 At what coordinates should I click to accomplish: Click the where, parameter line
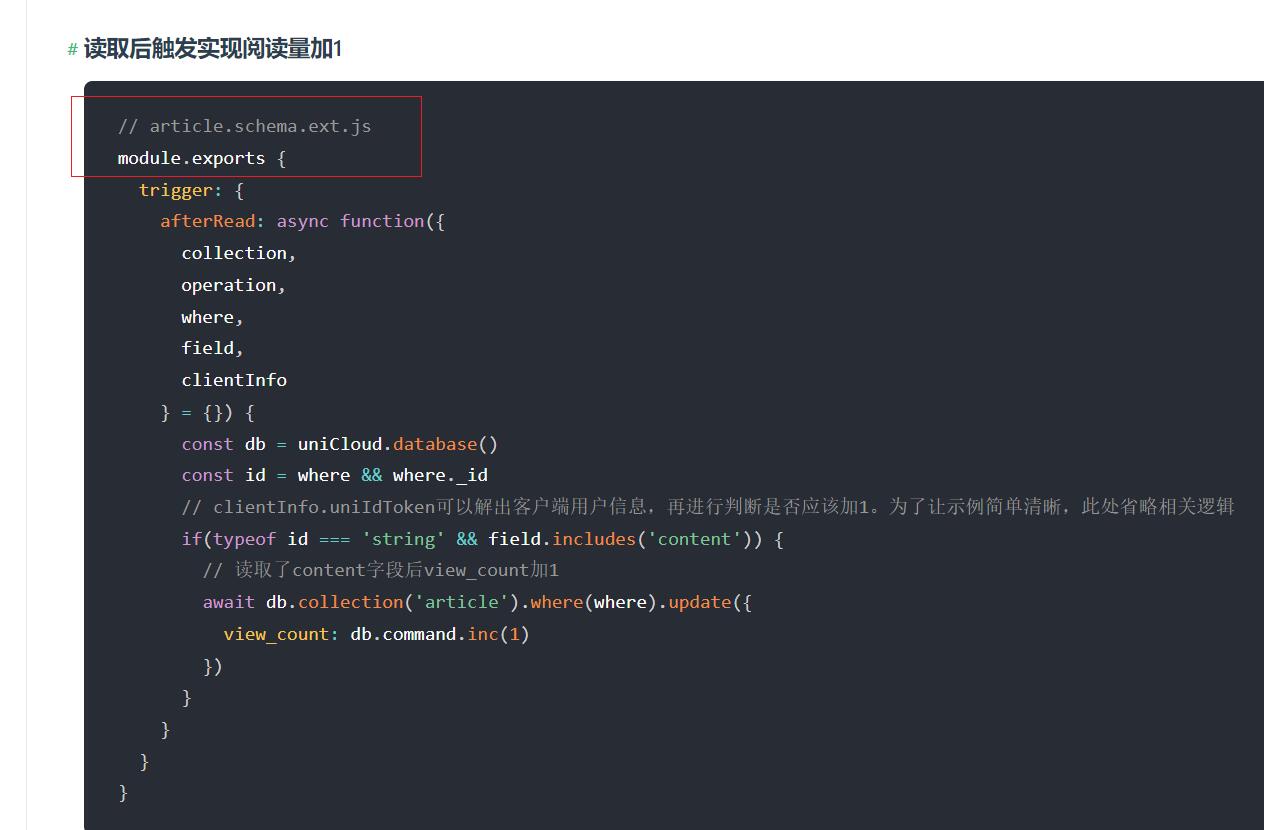click(212, 317)
